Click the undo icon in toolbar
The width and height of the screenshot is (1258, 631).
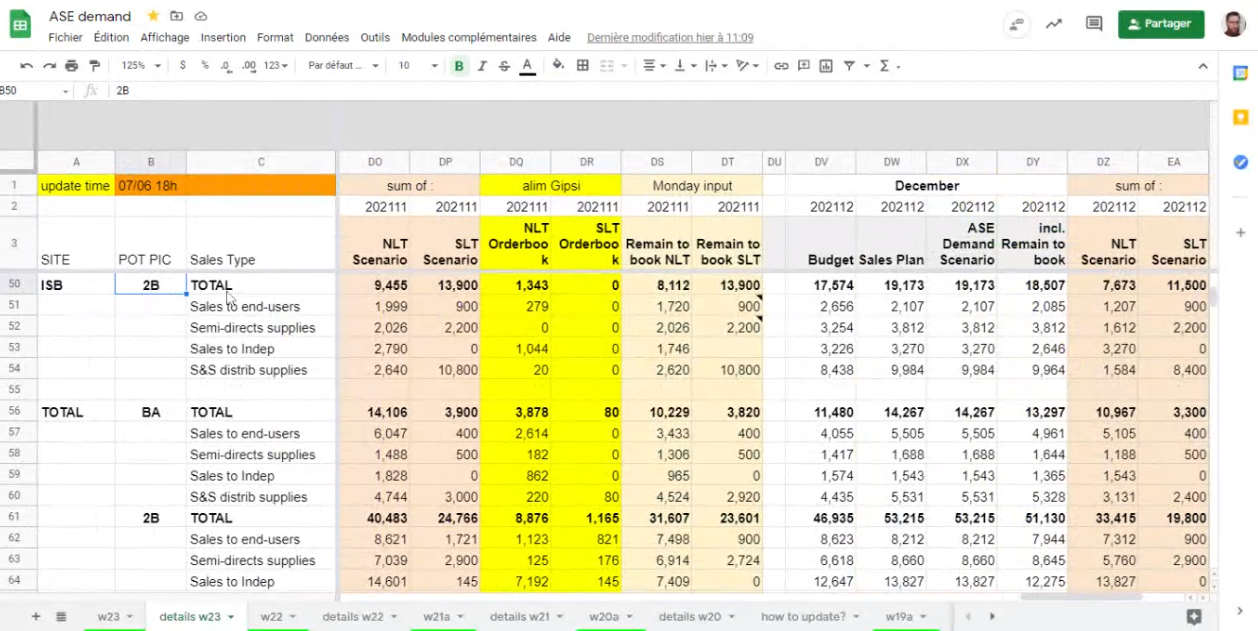pos(26,66)
